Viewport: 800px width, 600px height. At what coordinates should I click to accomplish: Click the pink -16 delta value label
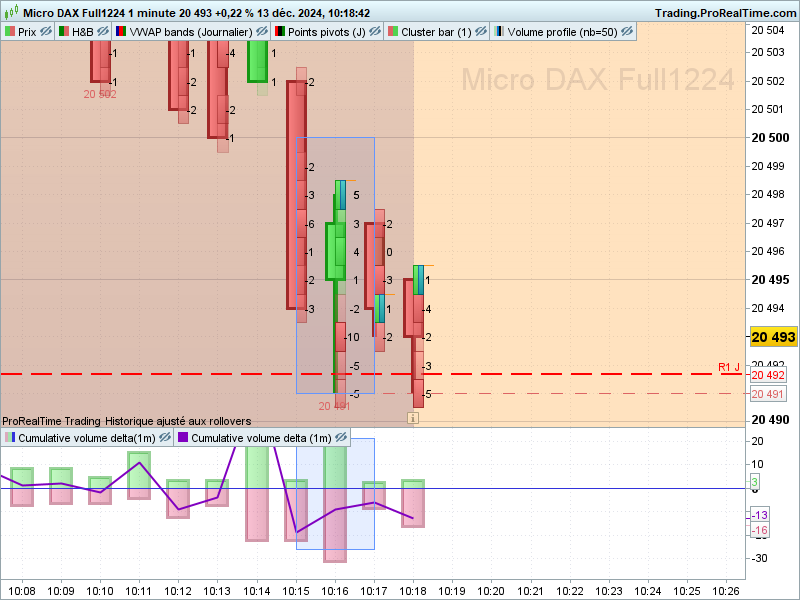pyautogui.click(x=759, y=530)
